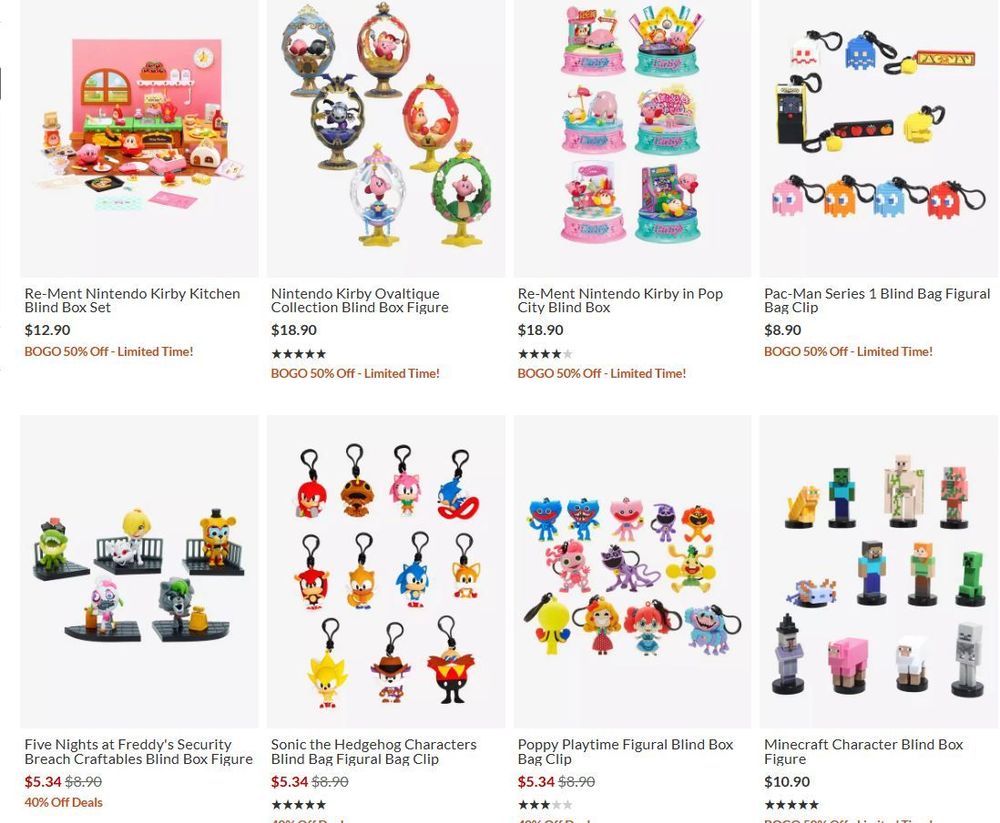The width and height of the screenshot is (1000, 823).
Task: Click the Five Nights at Freddy's product title
Action: click(x=138, y=752)
